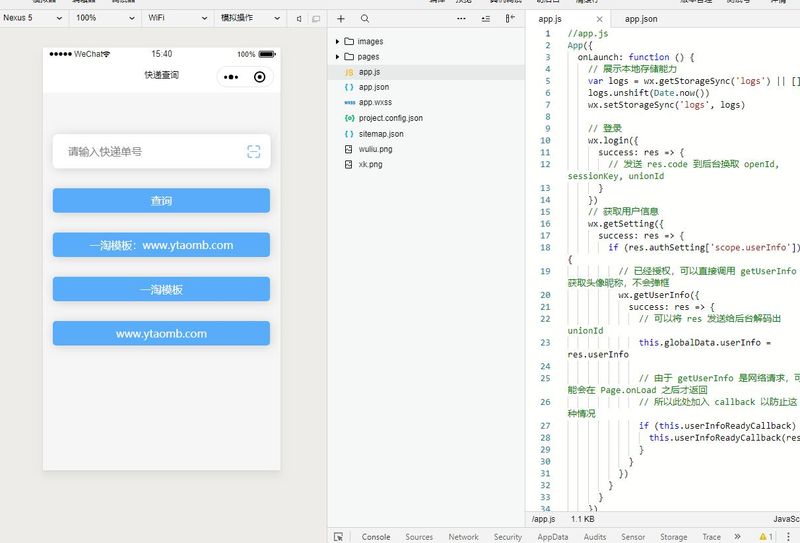Open the Sources debugger tab
Image resolution: width=800 pixels, height=543 pixels.
pyautogui.click(x=419, y=537)
